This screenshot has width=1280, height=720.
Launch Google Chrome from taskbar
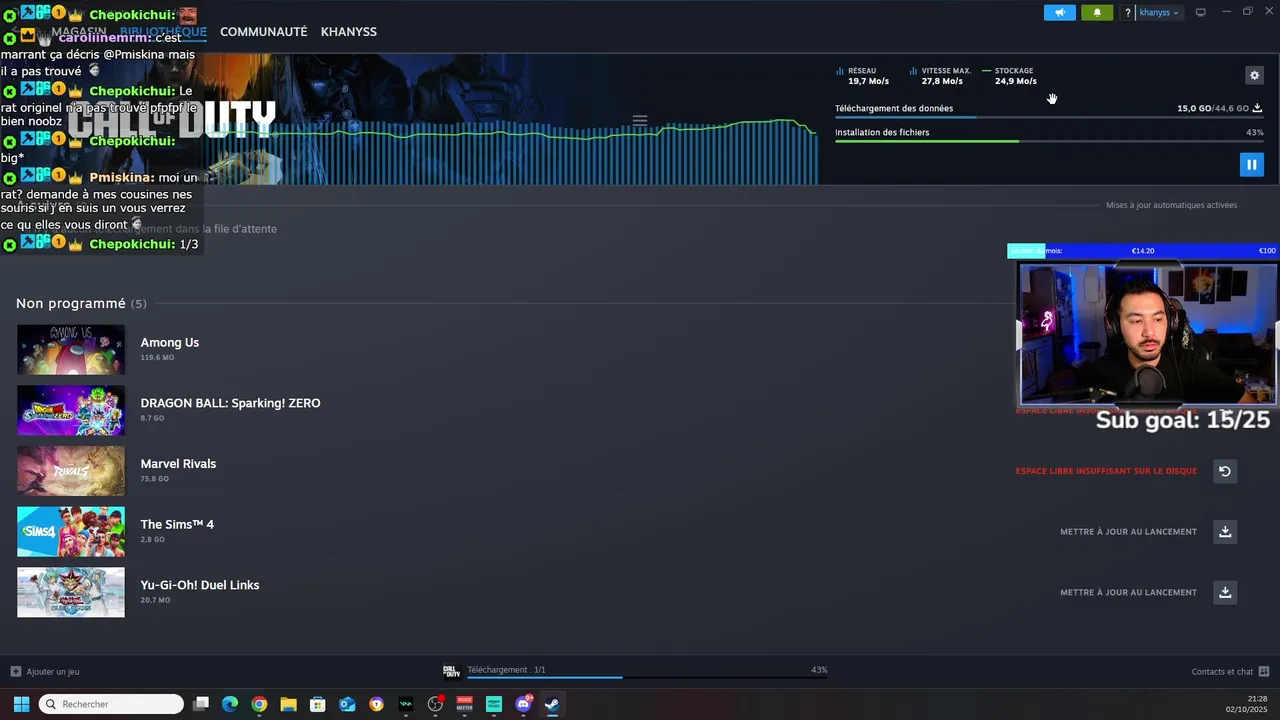(x=259, y=704)
